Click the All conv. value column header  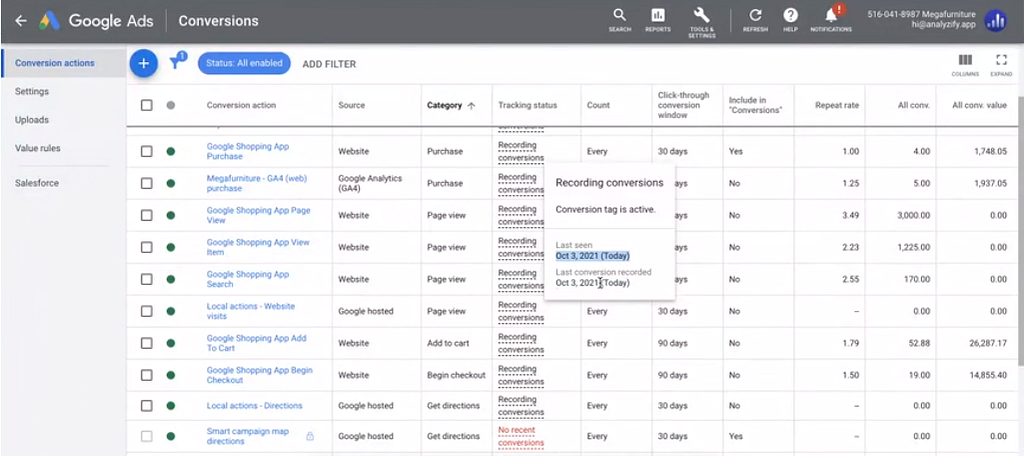coord(979,105)
